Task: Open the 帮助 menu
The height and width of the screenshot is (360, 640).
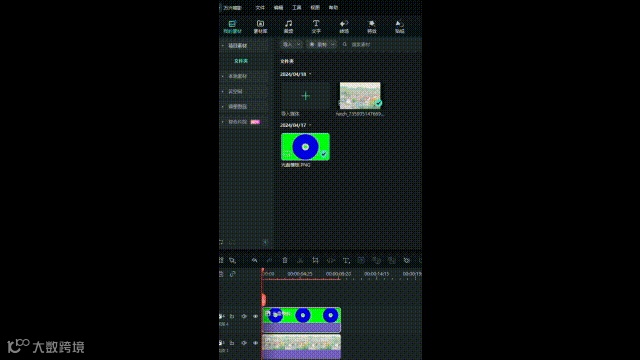Action: pyautogui.click(x=333, y=8)
